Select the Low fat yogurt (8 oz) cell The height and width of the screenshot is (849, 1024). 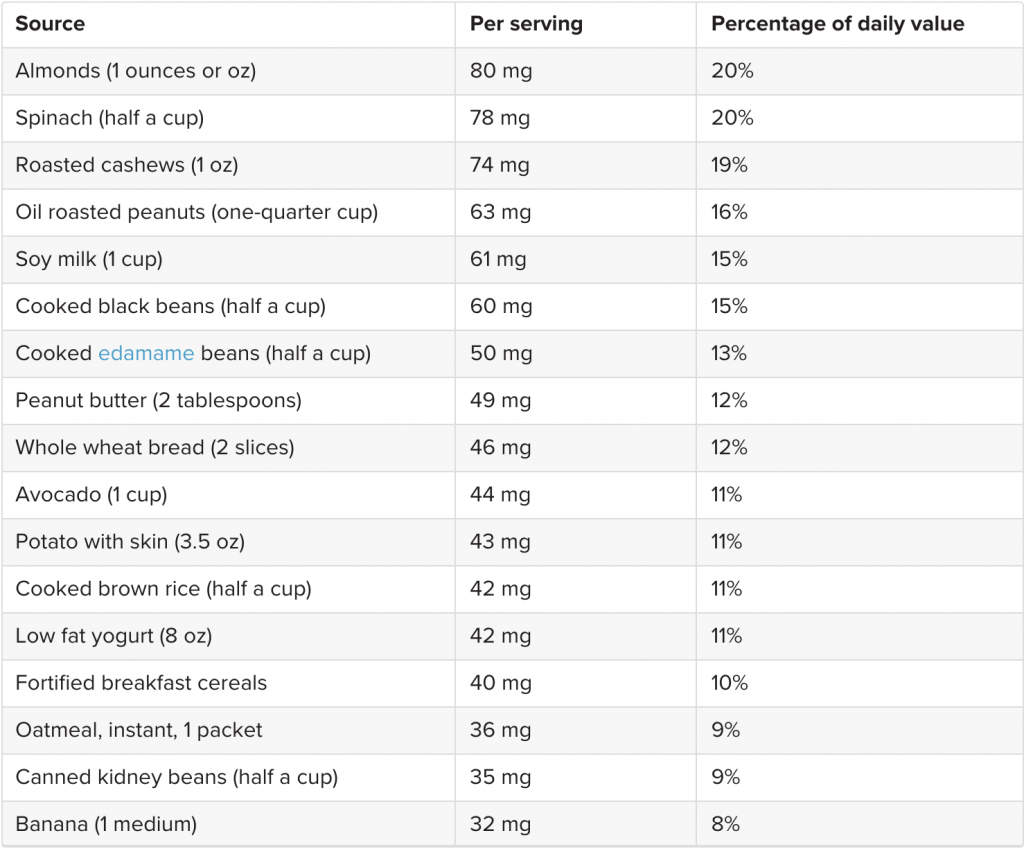[113, 636]
